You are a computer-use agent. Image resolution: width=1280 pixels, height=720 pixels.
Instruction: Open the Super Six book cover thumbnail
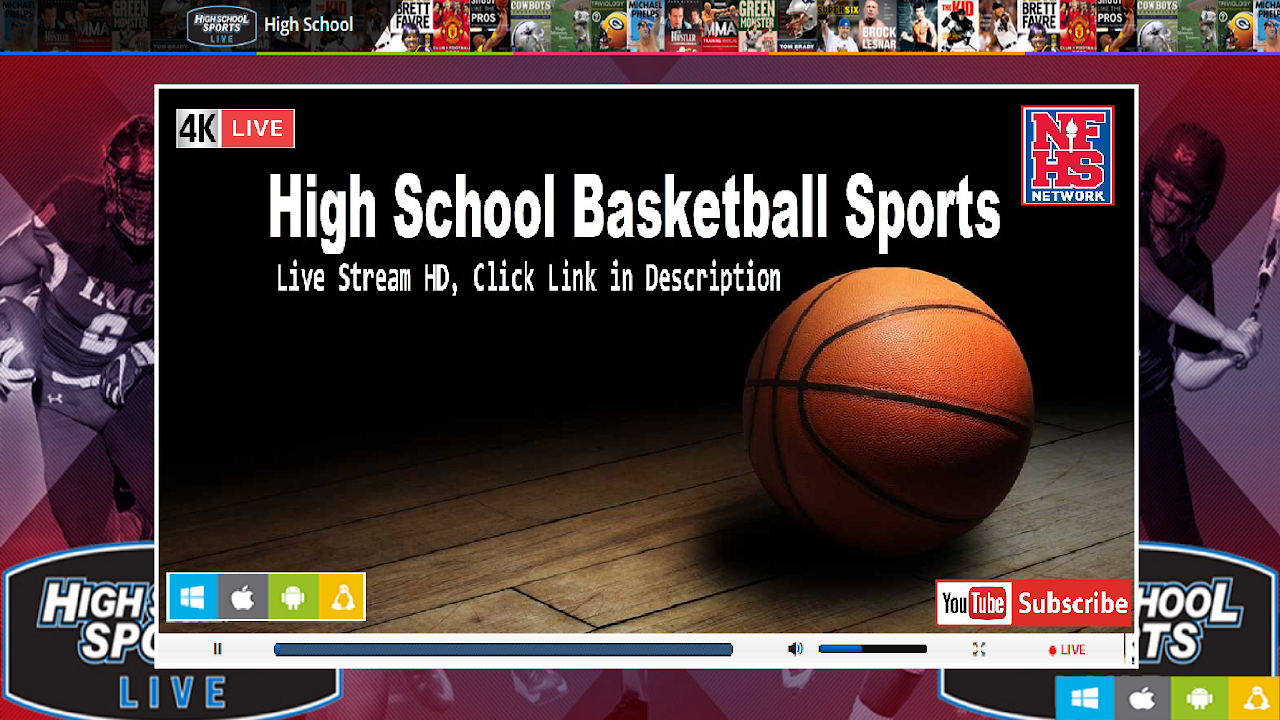[x=839, y=26]
